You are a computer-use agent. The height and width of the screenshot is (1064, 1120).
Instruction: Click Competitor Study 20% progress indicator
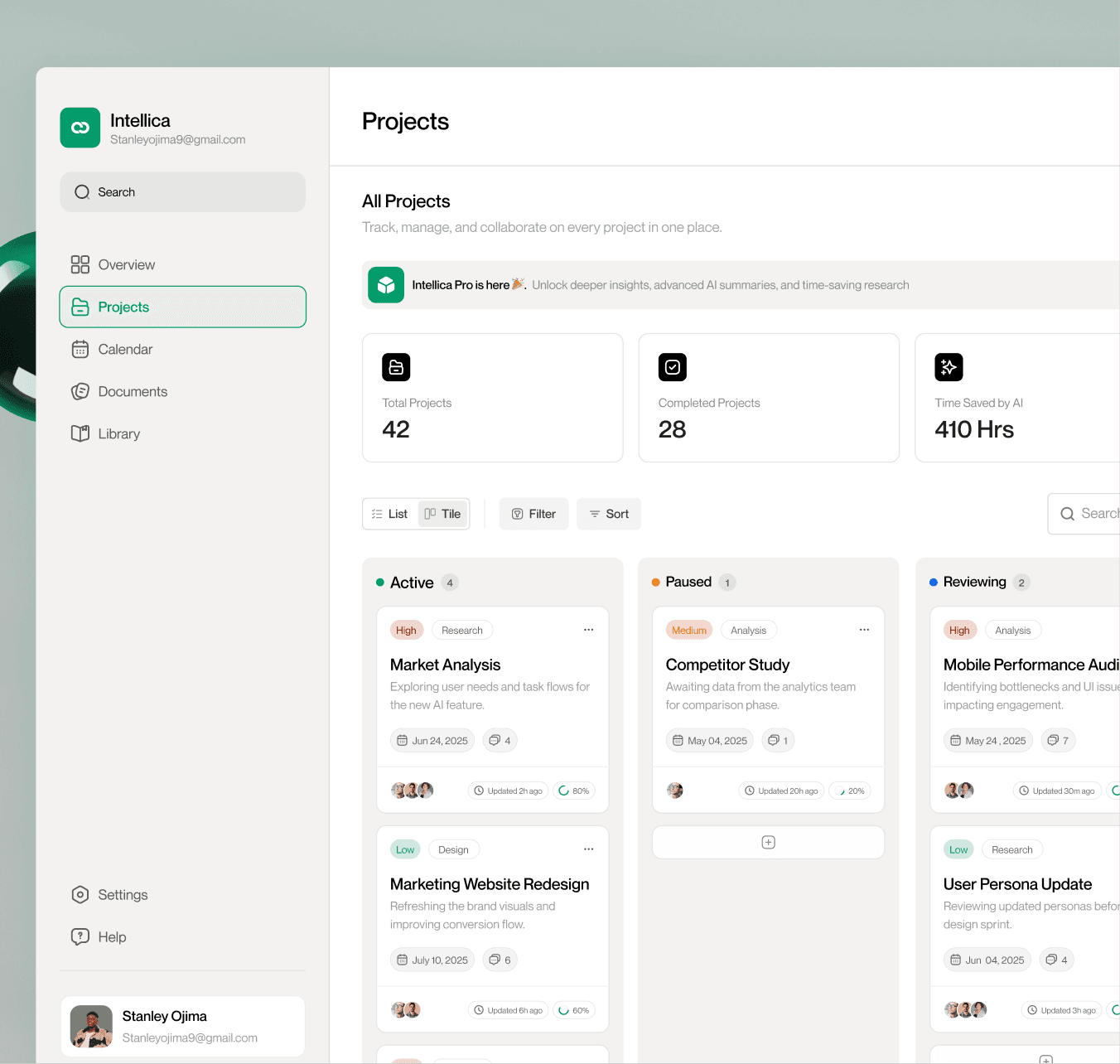pyautogui.click(x=850, y=791)
